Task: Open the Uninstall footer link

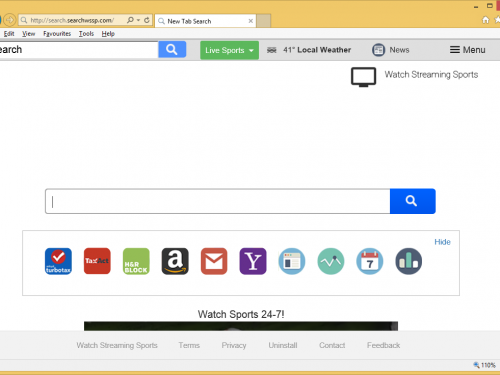Action: (x=283, y=345)
